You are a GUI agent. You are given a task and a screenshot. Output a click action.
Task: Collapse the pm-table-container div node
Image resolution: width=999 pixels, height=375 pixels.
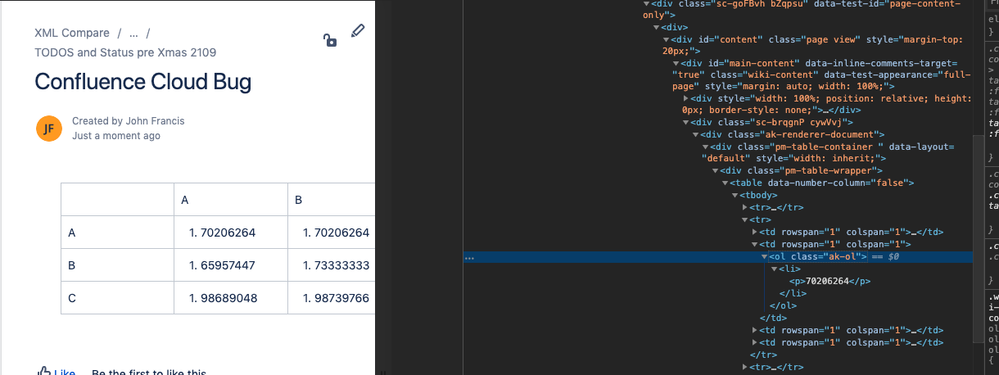[x=705, y=146]
